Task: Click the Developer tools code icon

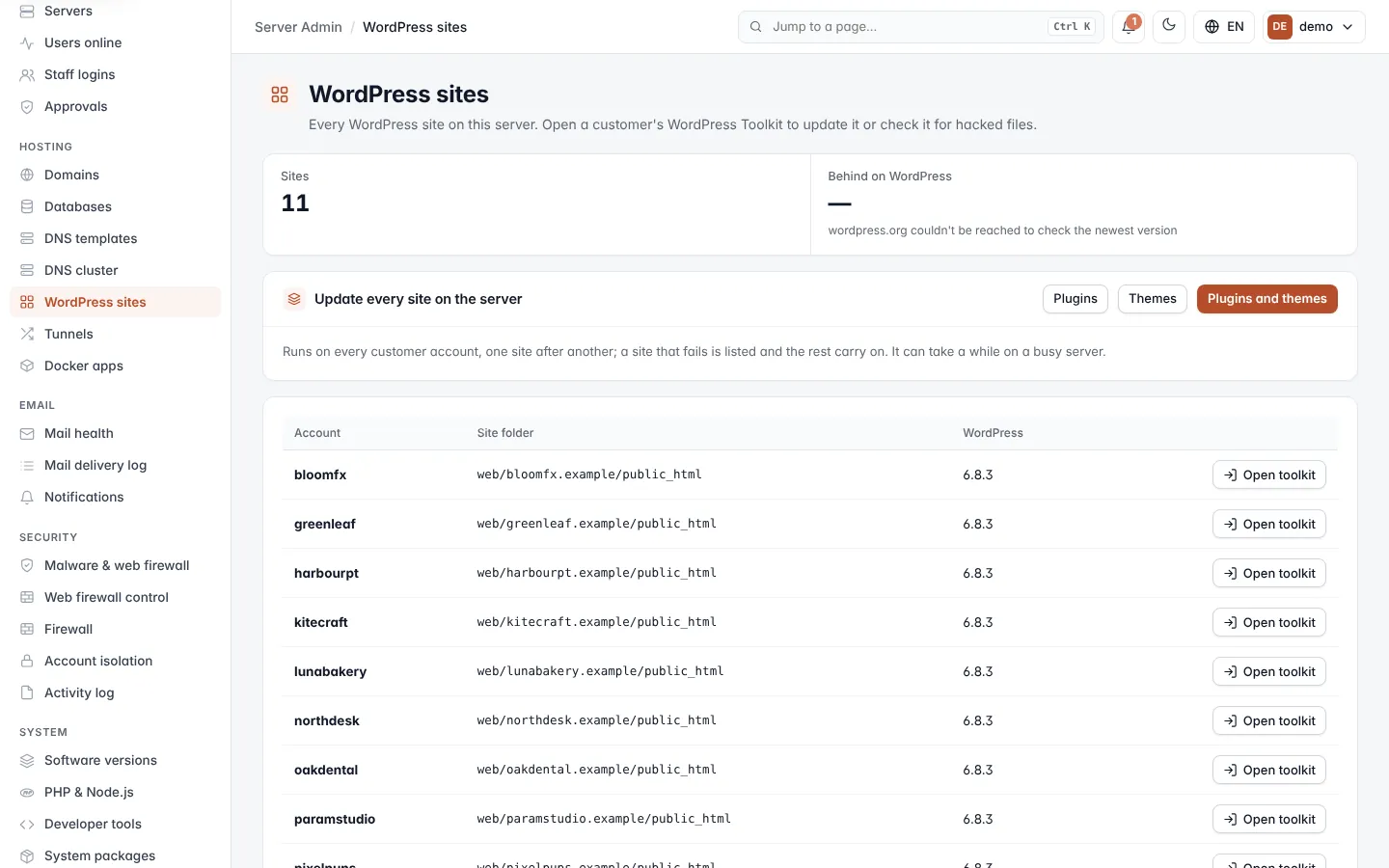Action: [27, 824]
